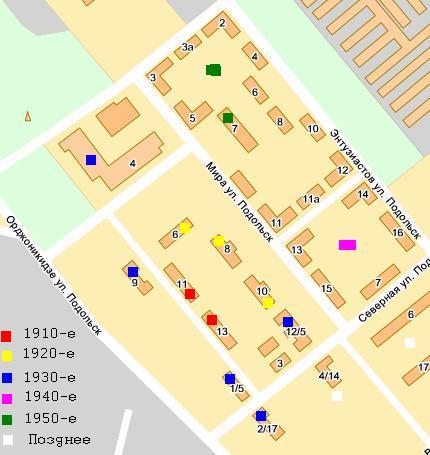Click the Энтузиастов ул. Подольск street label
430x455 pixels.
375,184
